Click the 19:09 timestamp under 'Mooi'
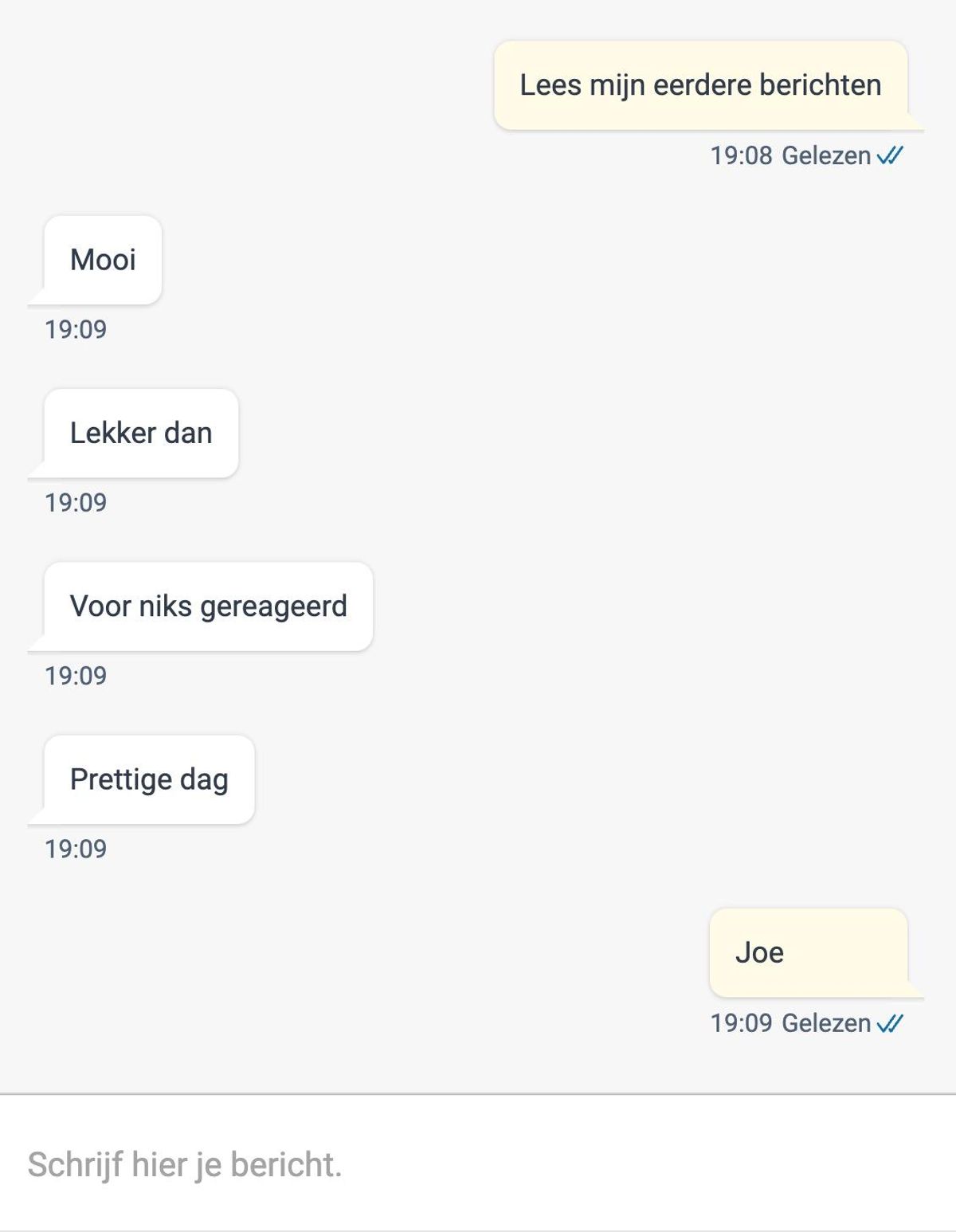Viewport: 956px width, 1232px height. [76, 329]
